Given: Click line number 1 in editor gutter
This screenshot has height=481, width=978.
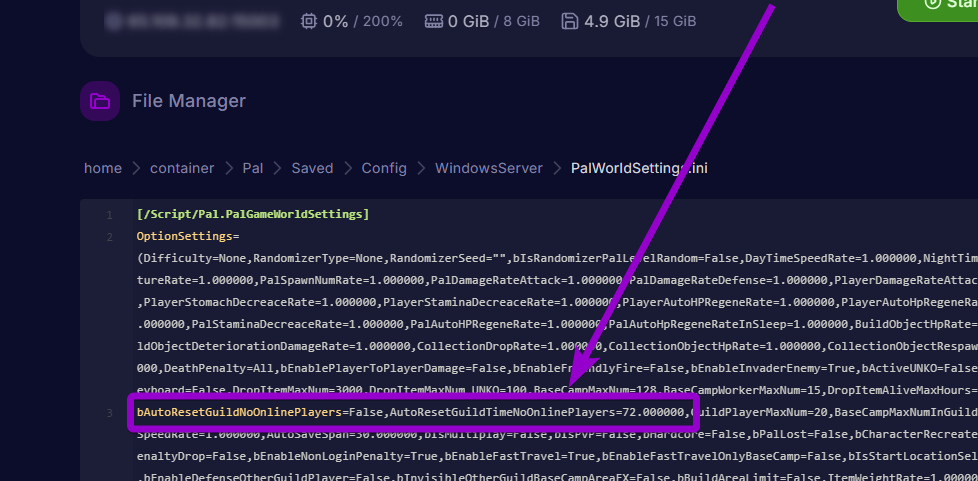Looking at the screenshot, I should [107, 214].
